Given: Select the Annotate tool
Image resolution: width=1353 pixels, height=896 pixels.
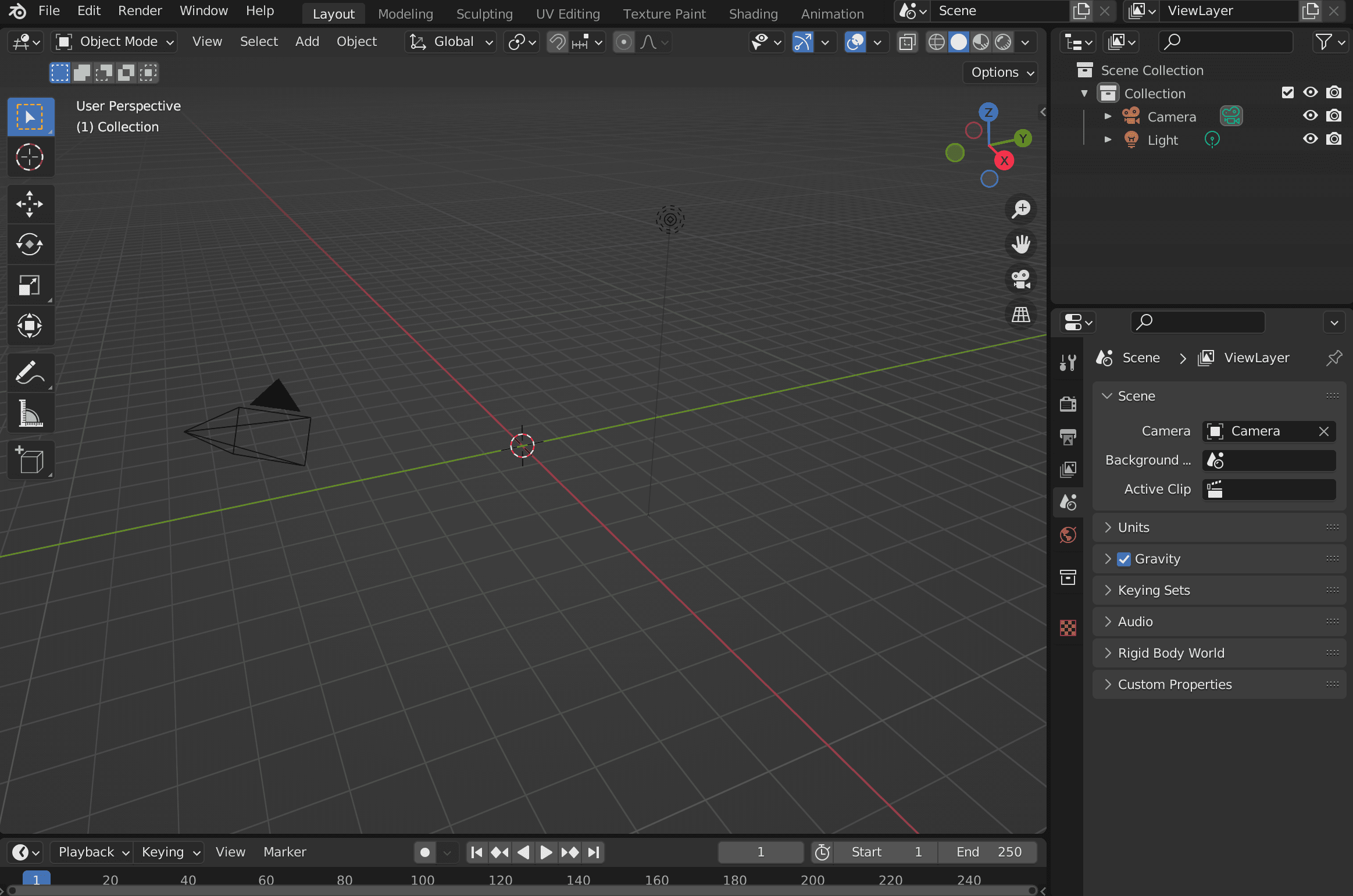Looking at the screenshot, I should [x=30, y=373].
